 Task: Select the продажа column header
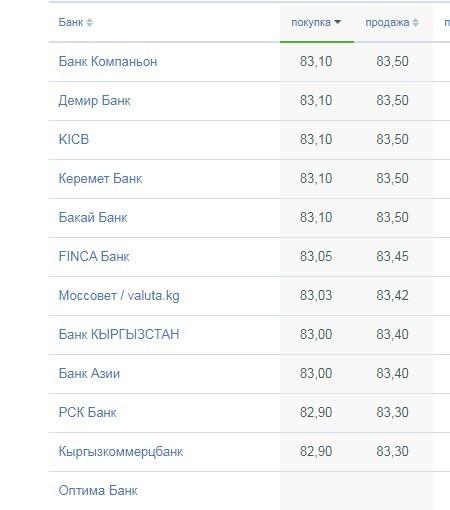click(387, 23)
